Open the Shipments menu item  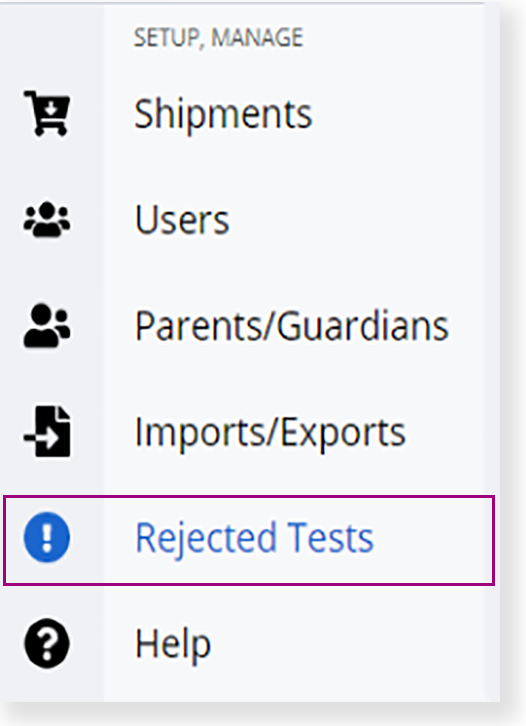(223, 114)
